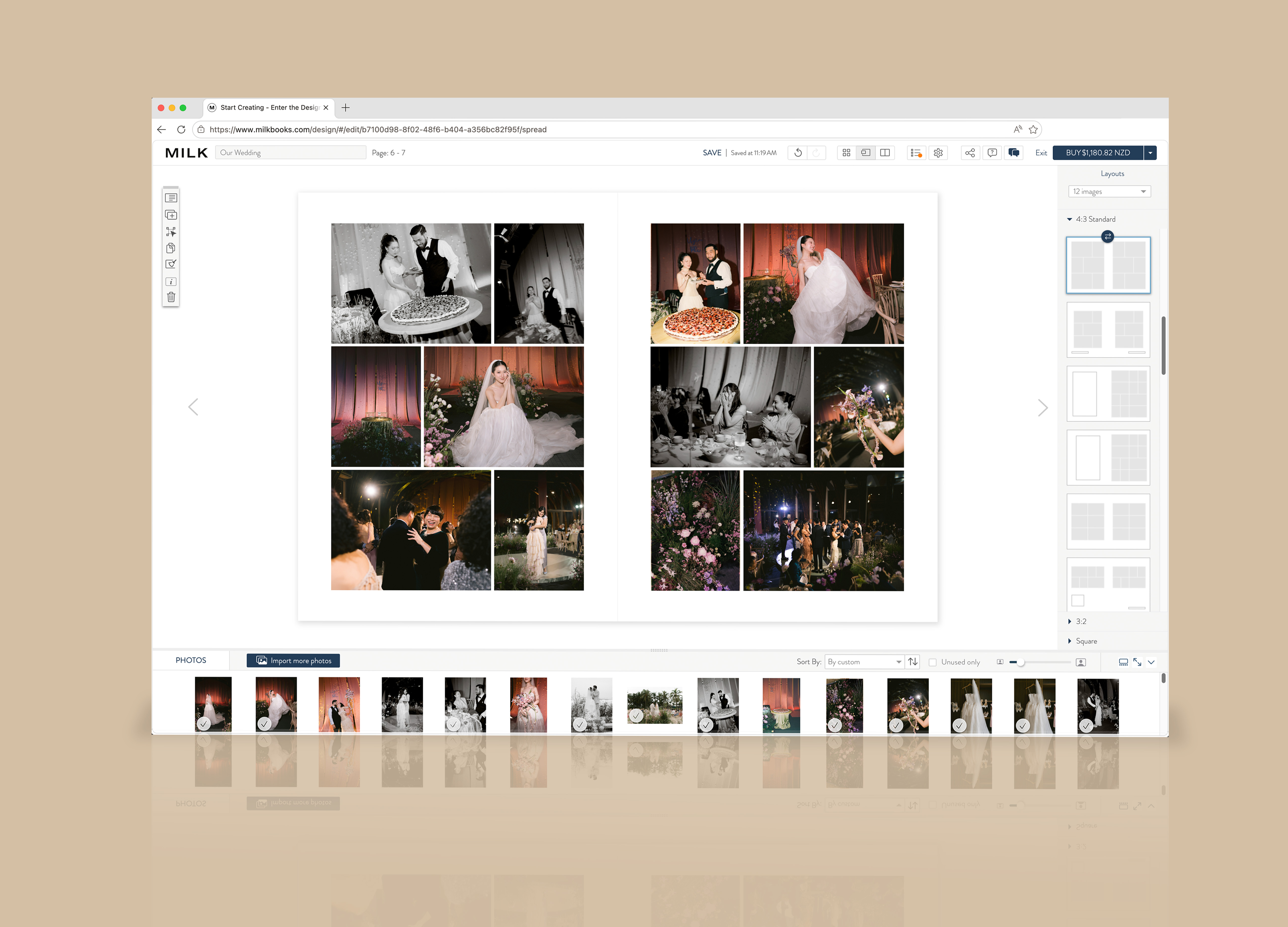This screenshot has height=927, width=1288.
Task: Select the cake cutting black-and-white photo on page
Action: tap(411, 283)
